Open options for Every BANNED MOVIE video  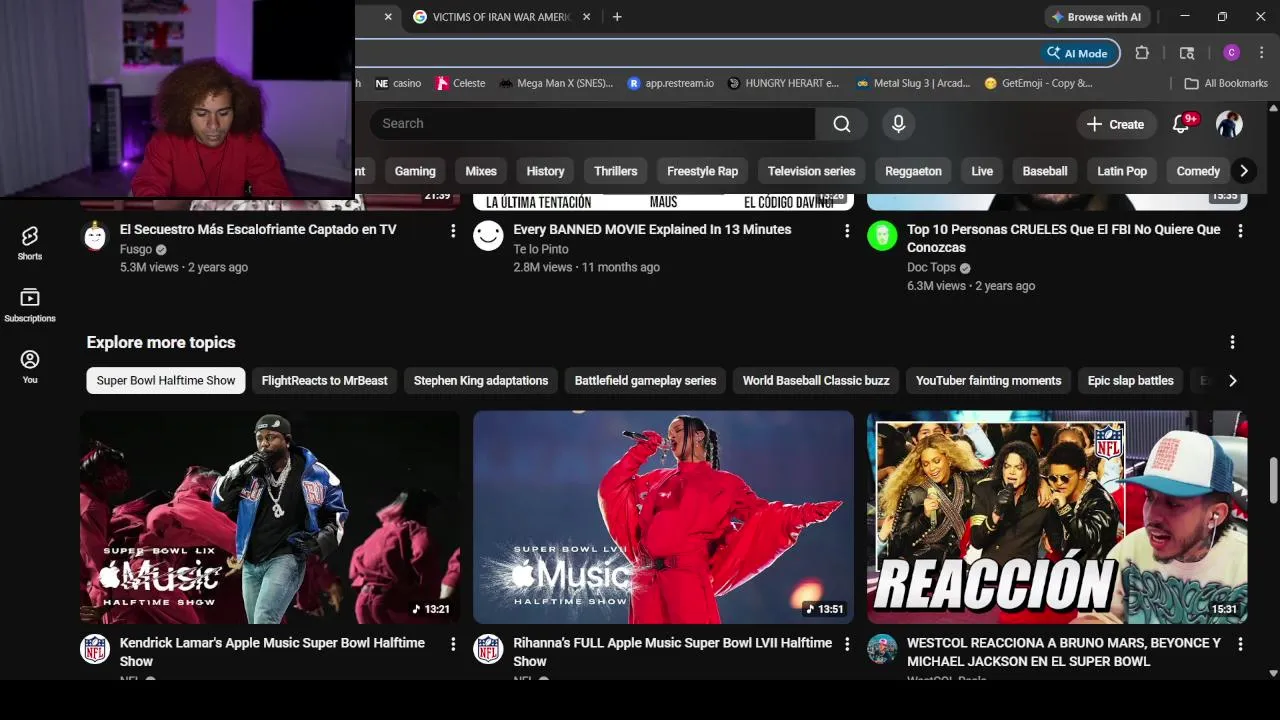point(847,231)
